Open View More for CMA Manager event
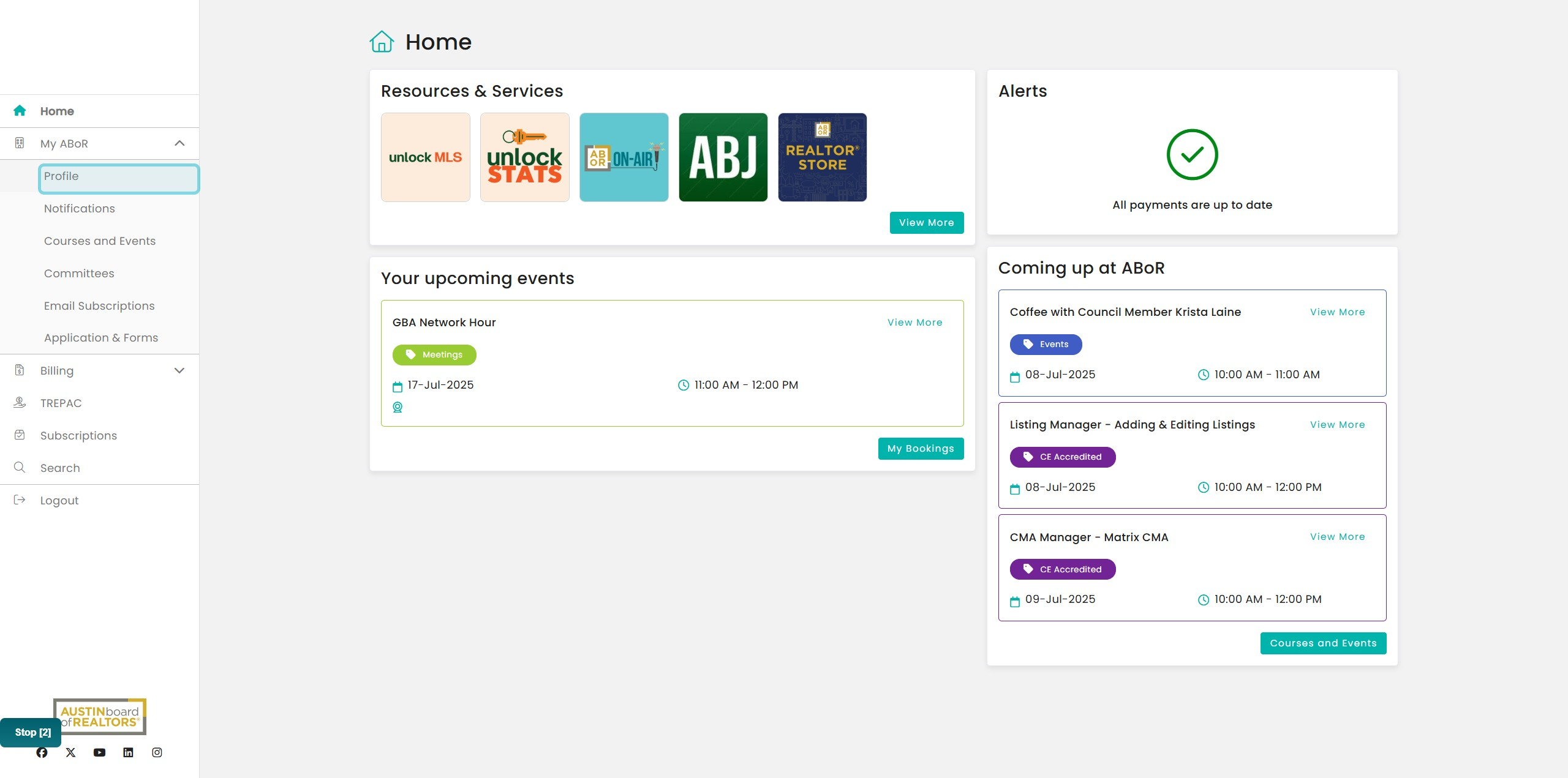This screenshot has height=778, width=1568. tap(1338, 537)
